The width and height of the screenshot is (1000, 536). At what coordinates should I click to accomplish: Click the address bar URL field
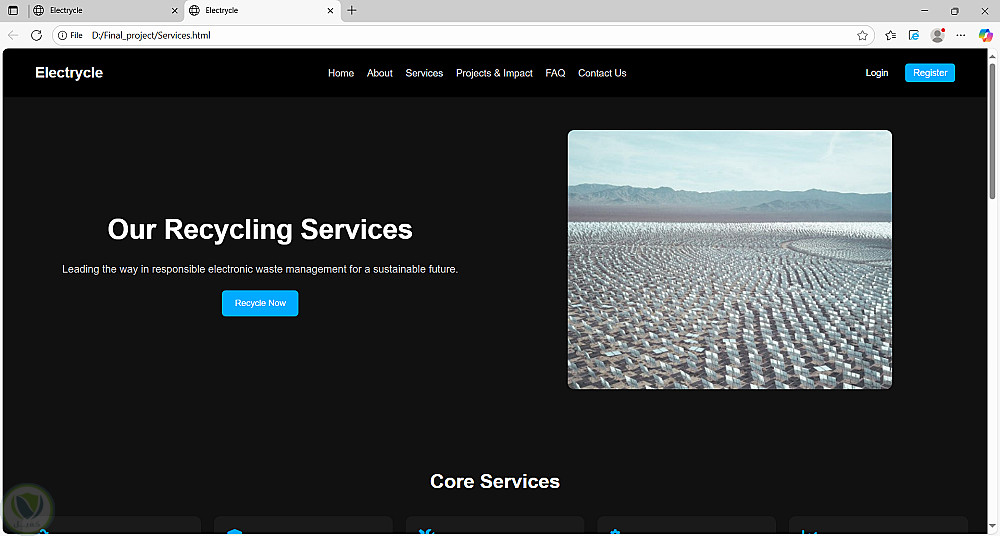tap(463, 35)
